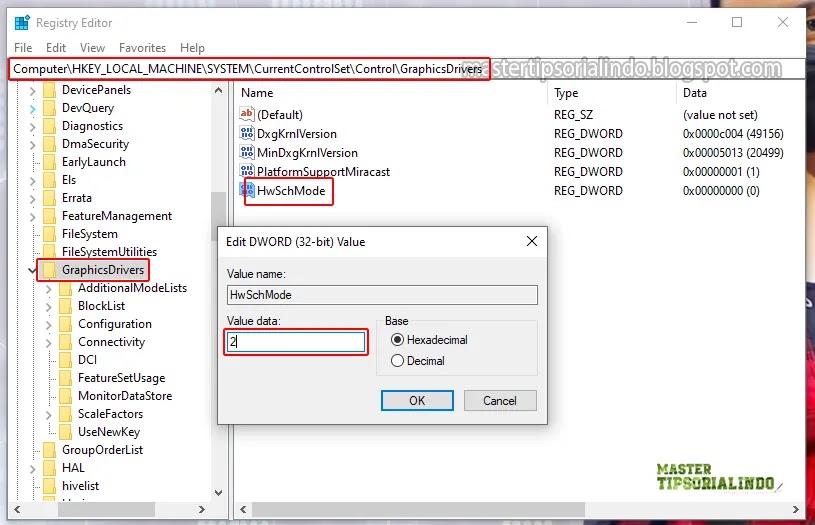Screen dimensions: 815x525
Task: Sort values by the Name column header
Action: click(x=390, y=93)
